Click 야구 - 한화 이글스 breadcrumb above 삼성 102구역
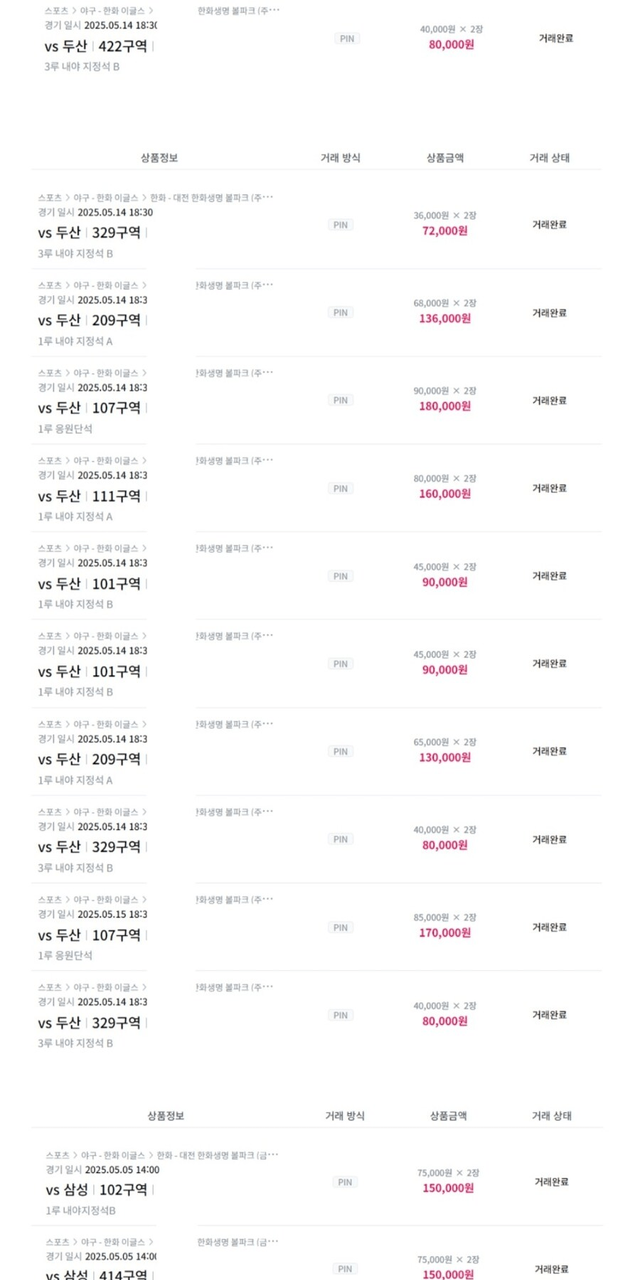The height and width of the screenshot is (1280, 640). click(113, 1155)
